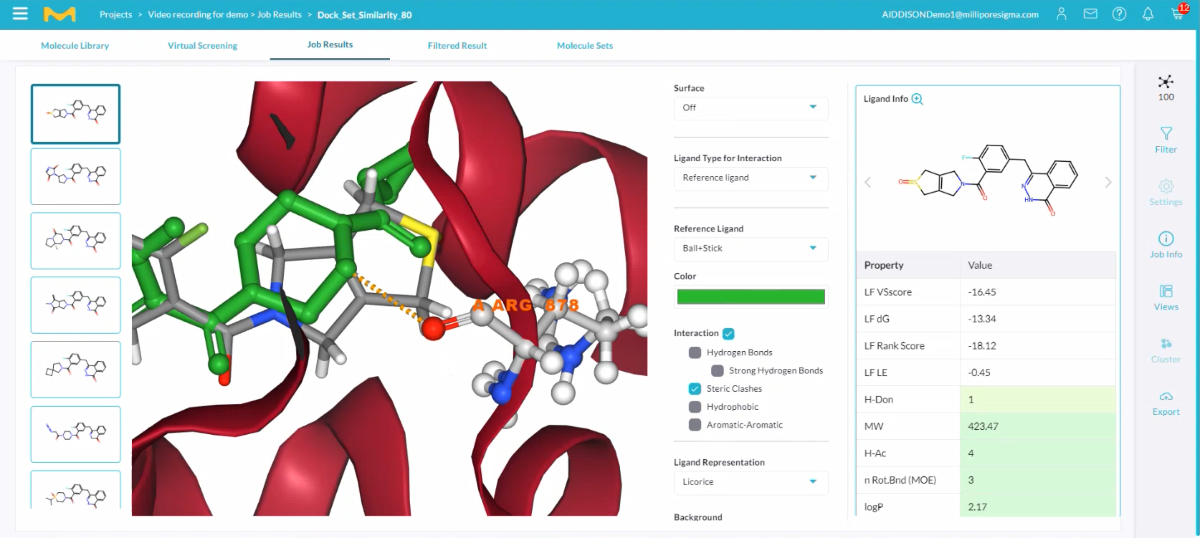Switch to the Filtered Result tab
The width and height of the screenshot is (1200, 538).
[x=457, y=46]
